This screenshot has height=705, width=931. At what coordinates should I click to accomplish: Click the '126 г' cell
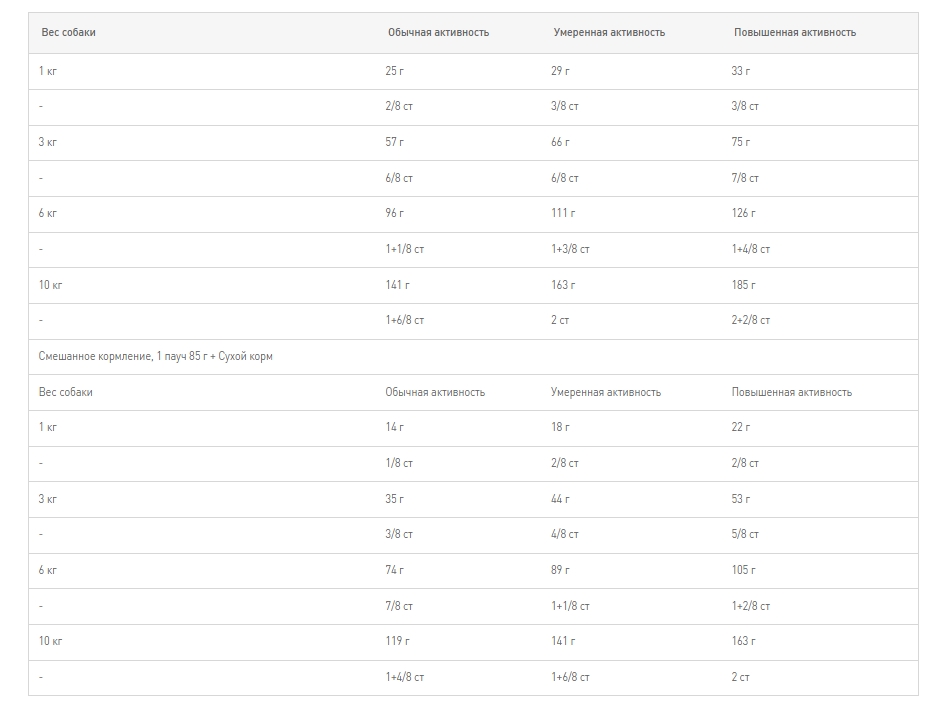[x=744, y=213]
